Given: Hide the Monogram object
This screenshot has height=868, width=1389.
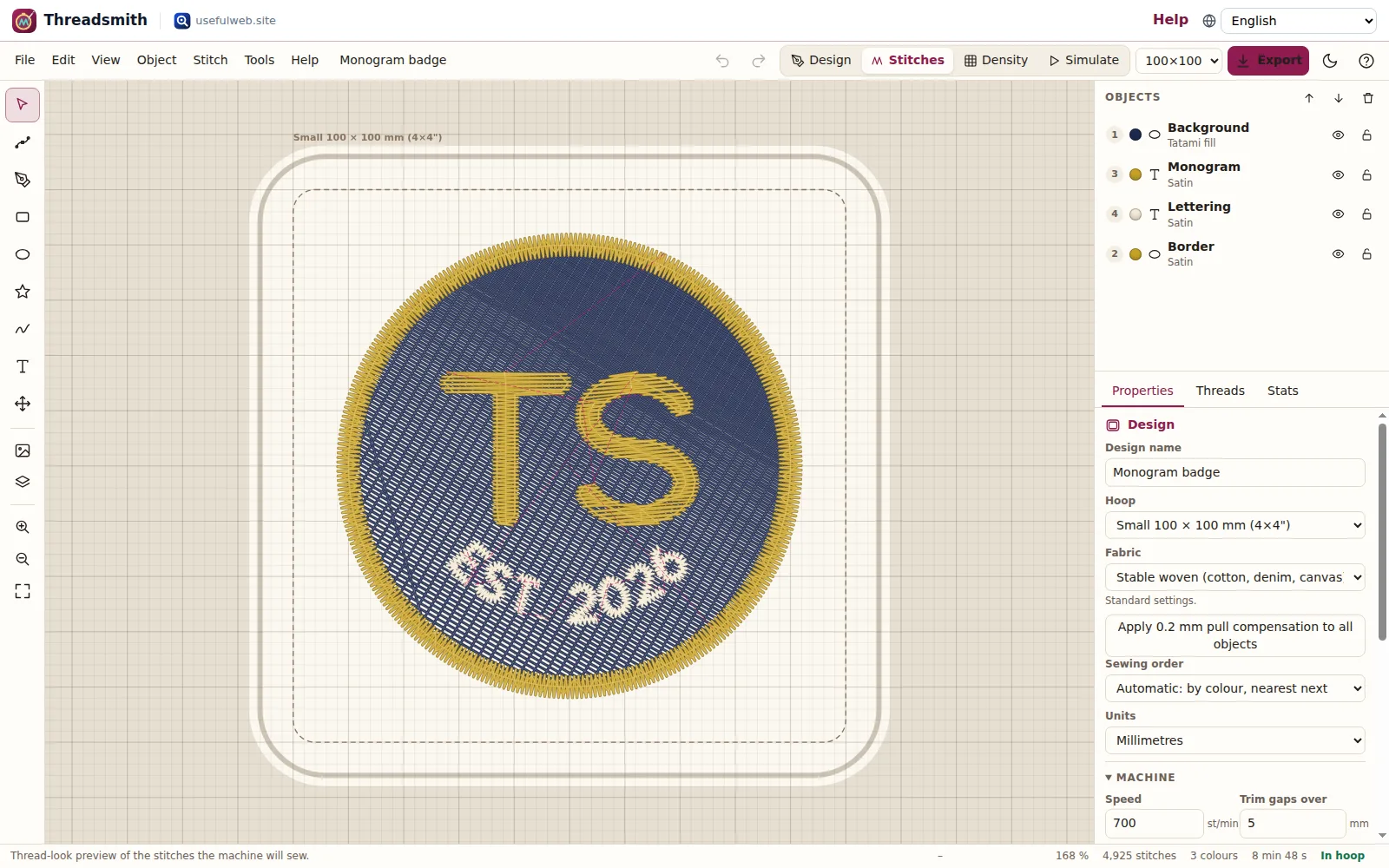Looking at the screenshot, I should tap(1338, 175).
